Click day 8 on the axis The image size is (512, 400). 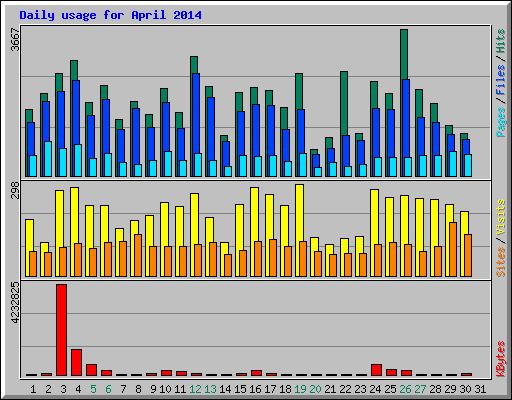tap(138, 389)
